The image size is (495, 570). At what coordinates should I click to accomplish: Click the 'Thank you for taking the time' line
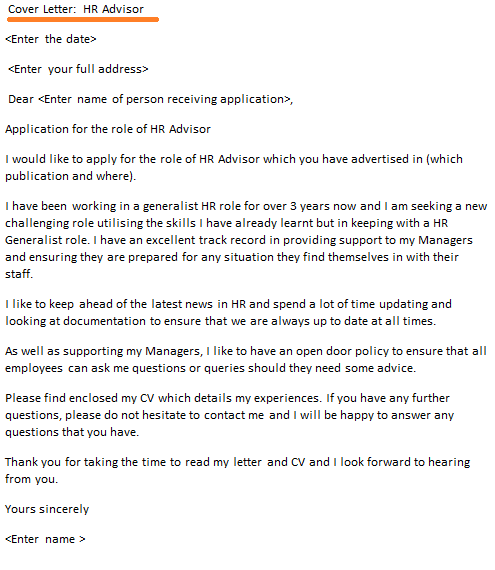point(237,462)
